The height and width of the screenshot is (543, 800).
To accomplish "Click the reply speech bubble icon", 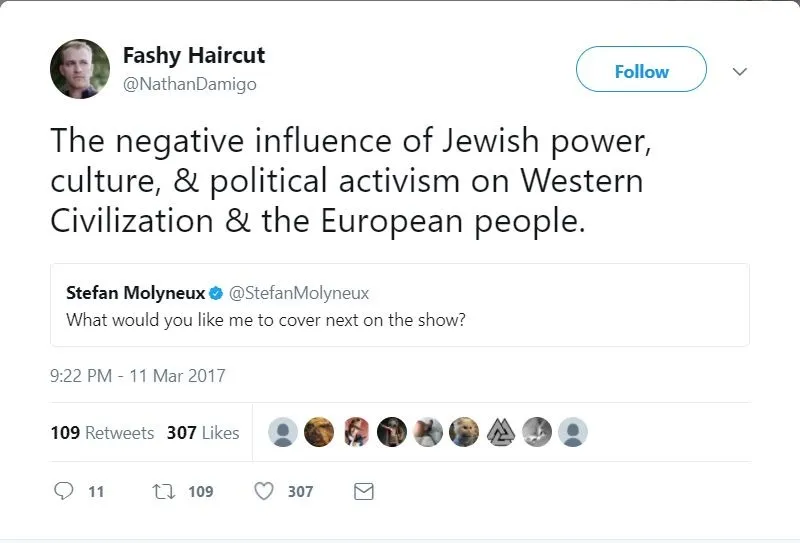I will pos(64,491).
